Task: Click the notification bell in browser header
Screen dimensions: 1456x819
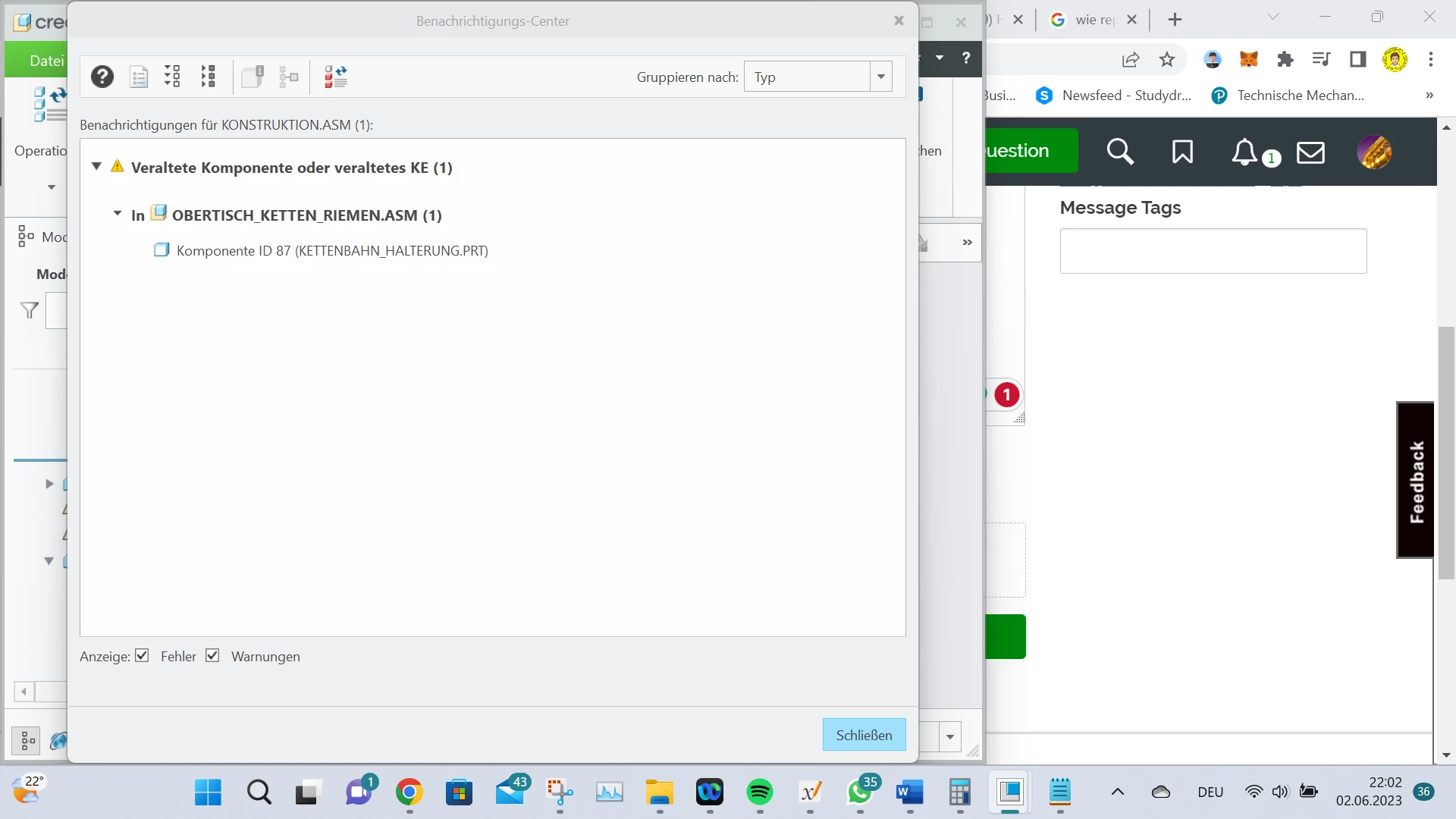Action: [1244, 152]
